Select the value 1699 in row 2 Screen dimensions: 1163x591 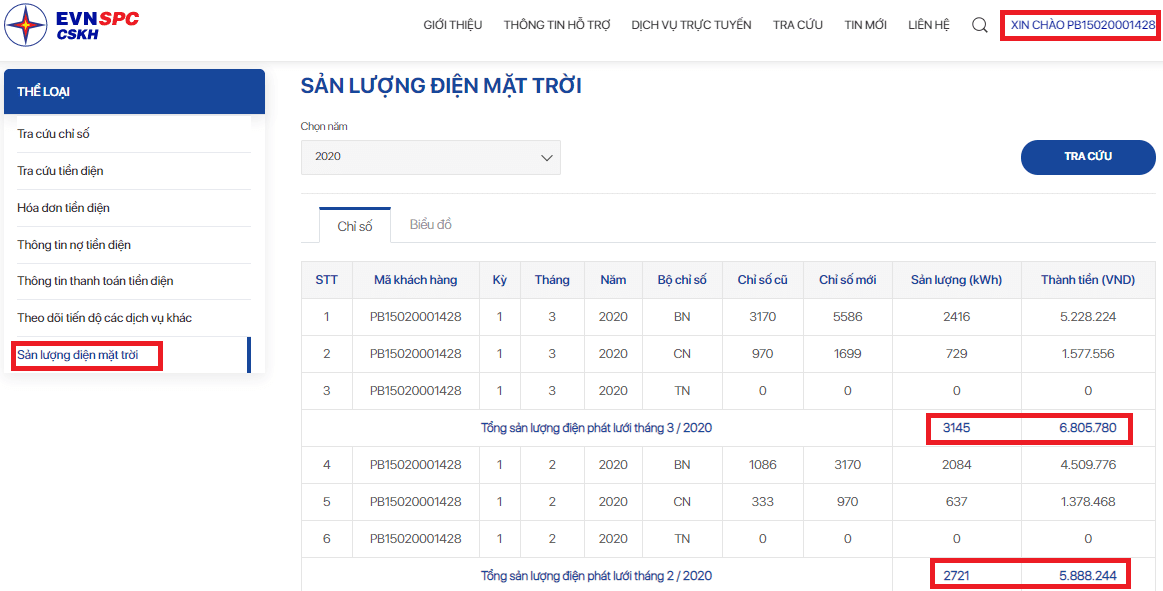pyautogui.click(x=848, y=354)
